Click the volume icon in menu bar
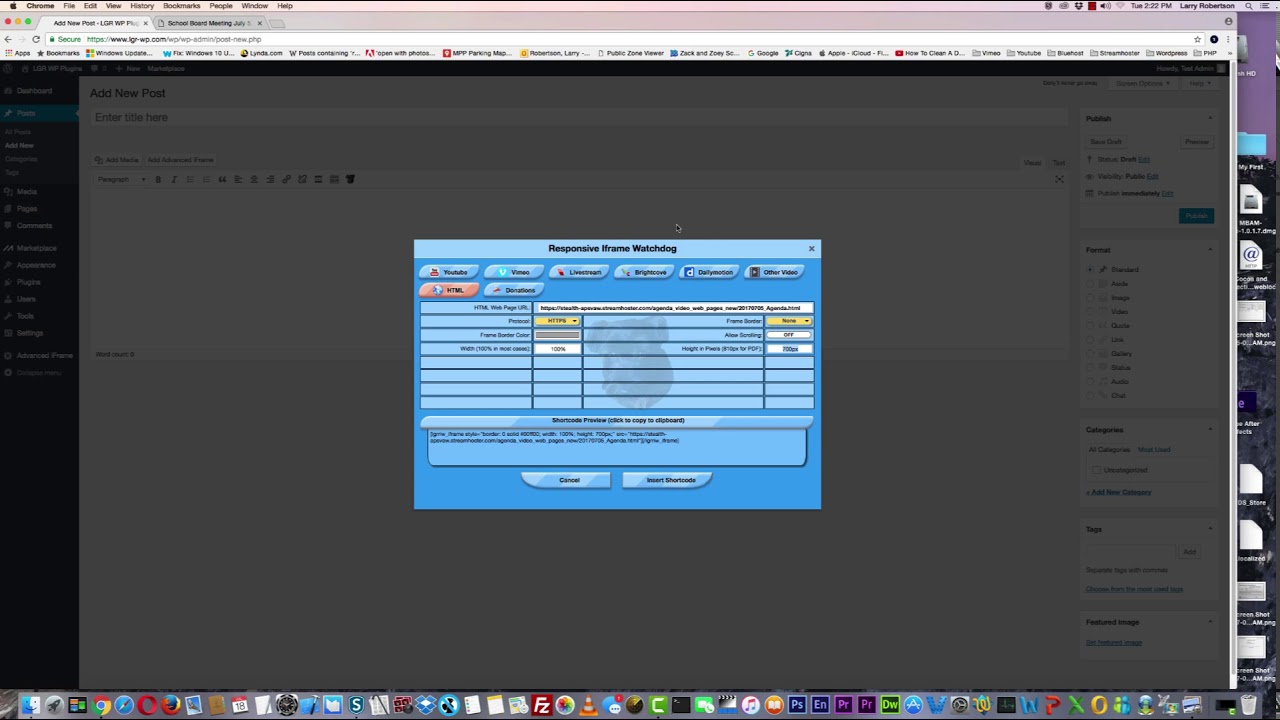 tap(1105, 6)
